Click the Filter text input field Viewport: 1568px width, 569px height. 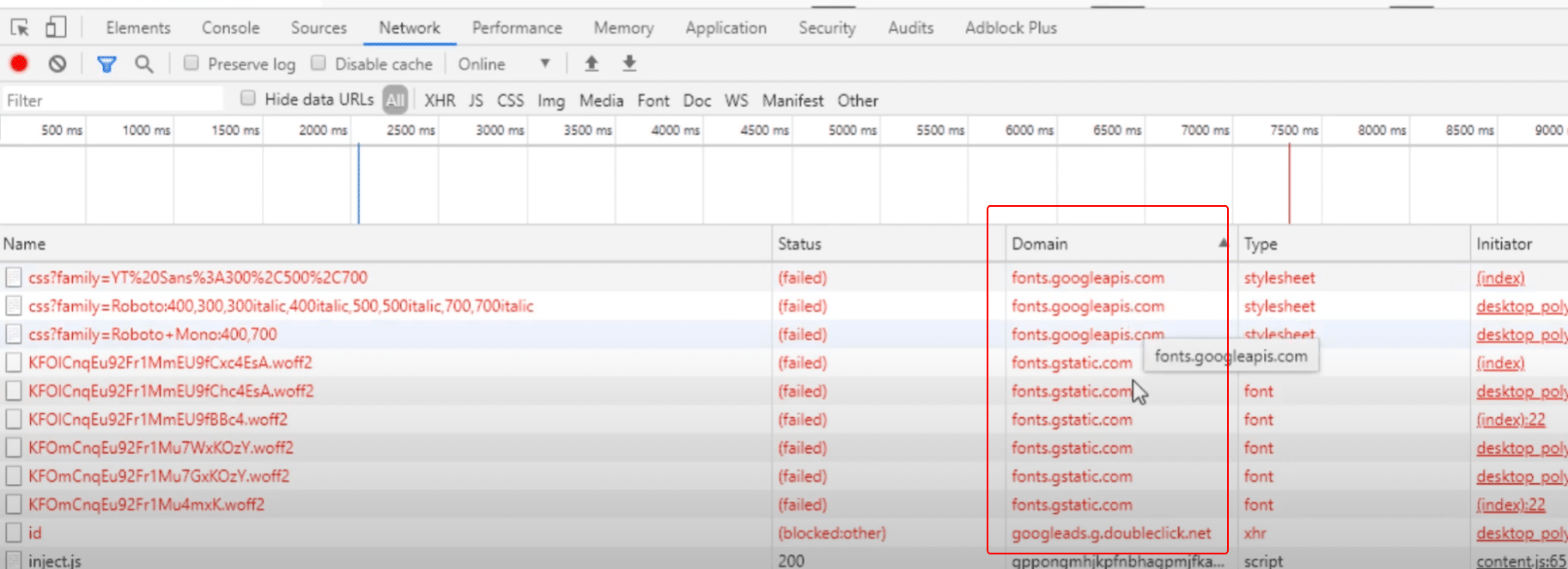(112, 100)
